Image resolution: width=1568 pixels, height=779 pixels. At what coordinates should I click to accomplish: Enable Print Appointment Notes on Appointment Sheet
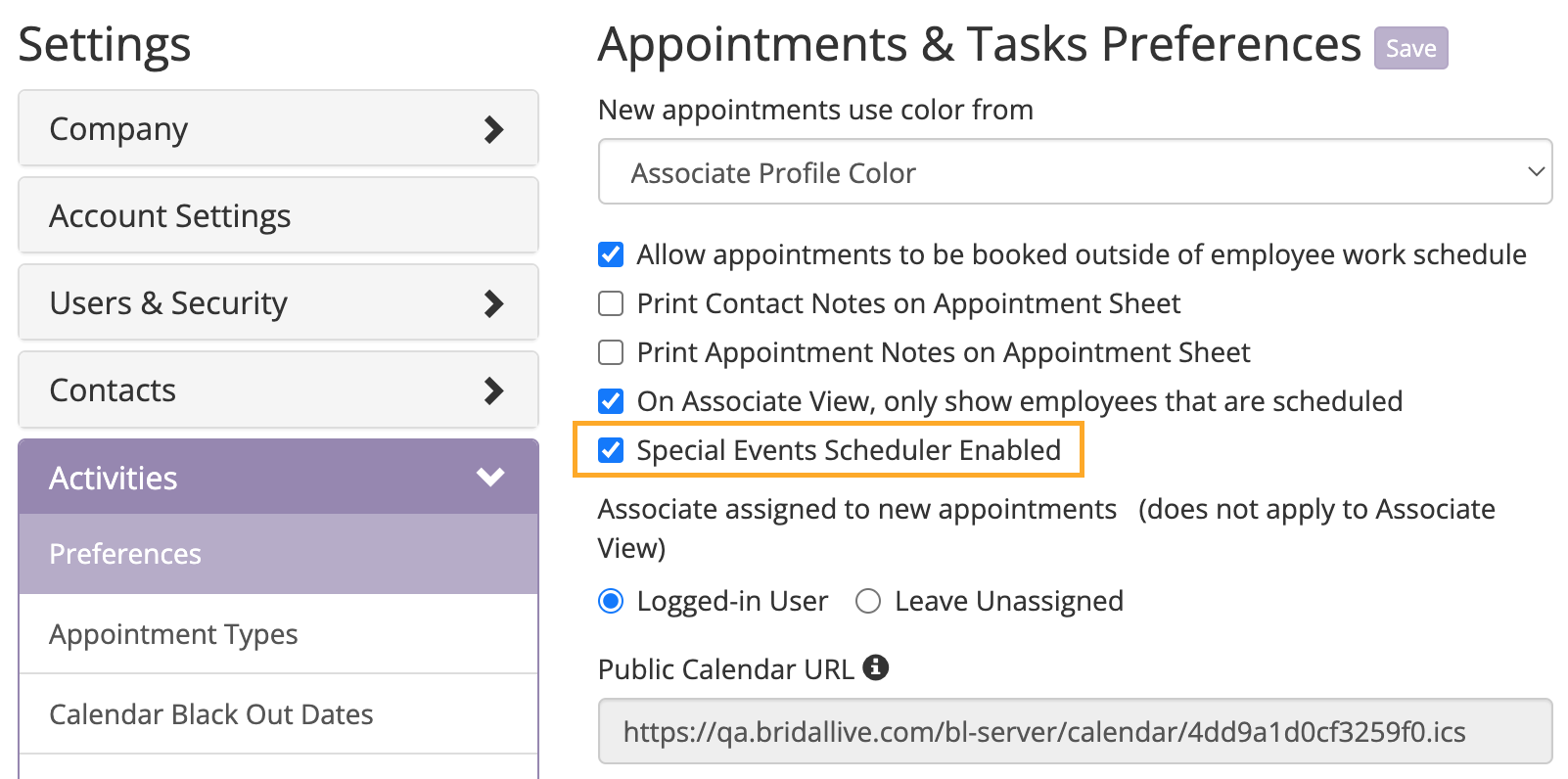coord(611,352)
